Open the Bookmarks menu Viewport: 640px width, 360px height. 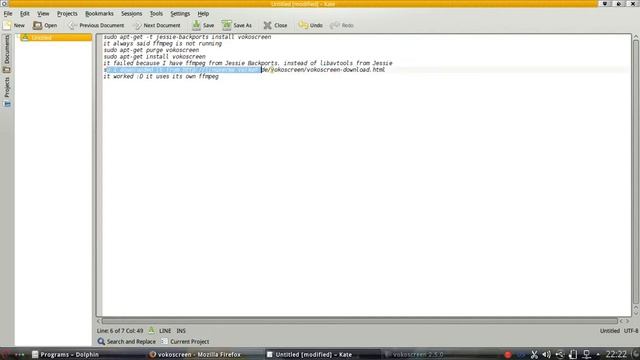click(x=99, y=13)
